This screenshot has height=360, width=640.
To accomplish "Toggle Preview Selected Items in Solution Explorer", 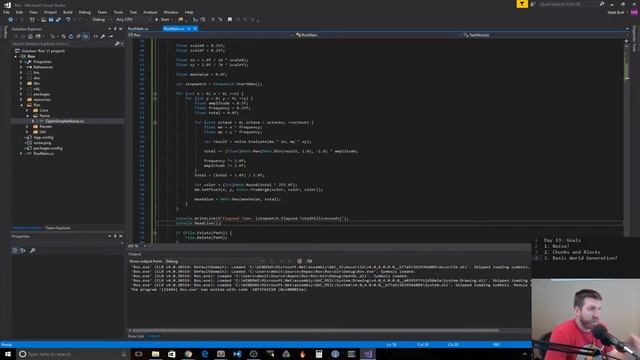I will (x=111, y=36).
